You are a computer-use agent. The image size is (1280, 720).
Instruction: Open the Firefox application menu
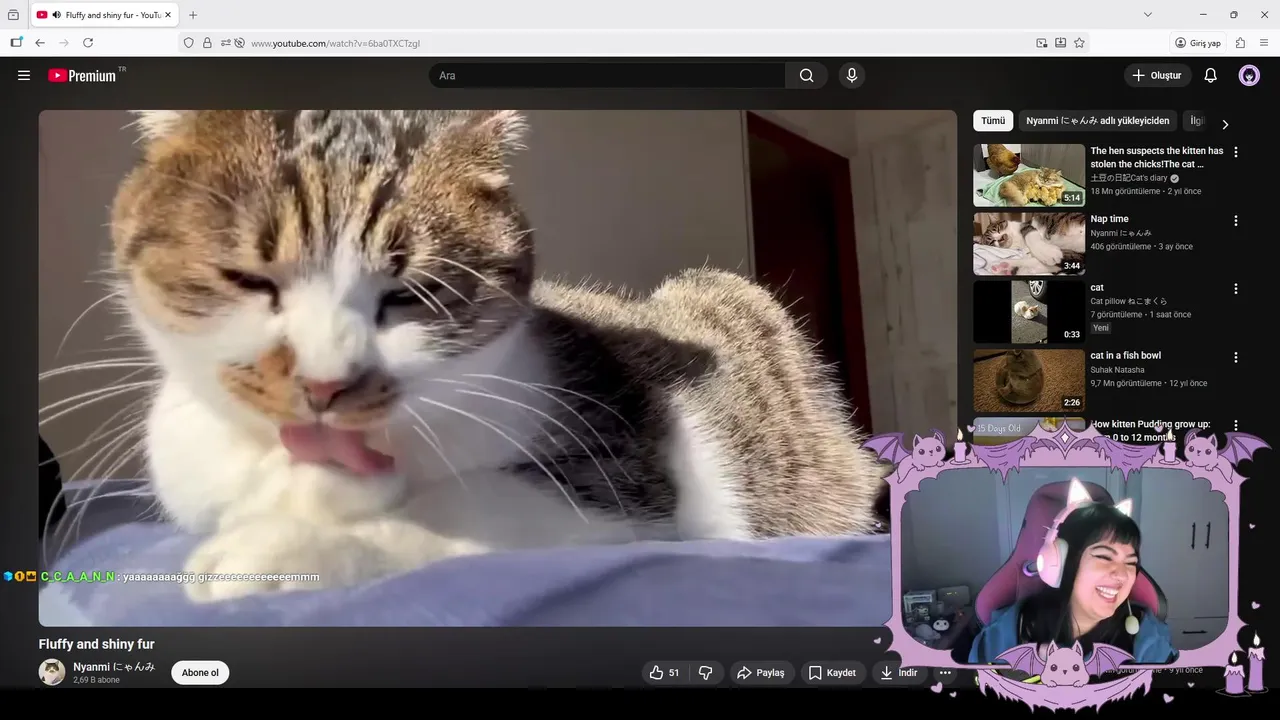[x=1265, y=43]
